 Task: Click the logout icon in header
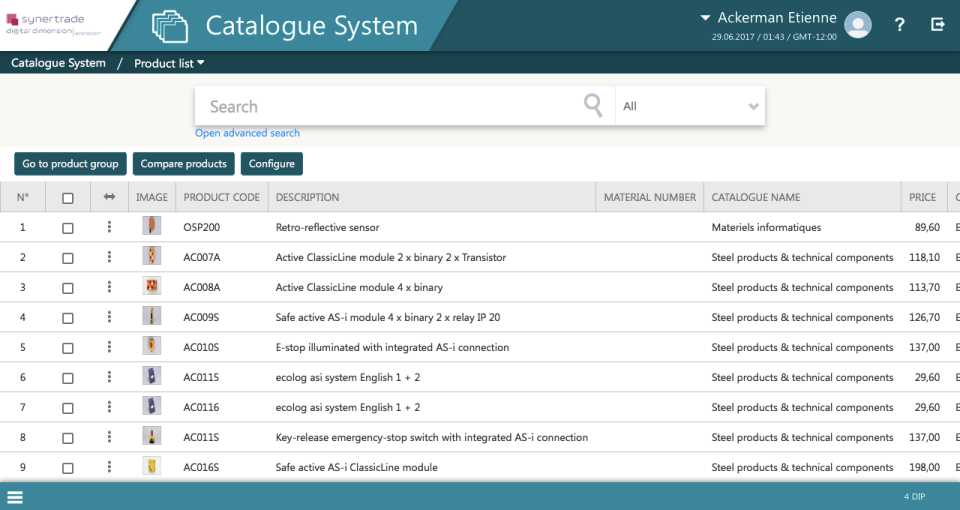click(938, 25)
